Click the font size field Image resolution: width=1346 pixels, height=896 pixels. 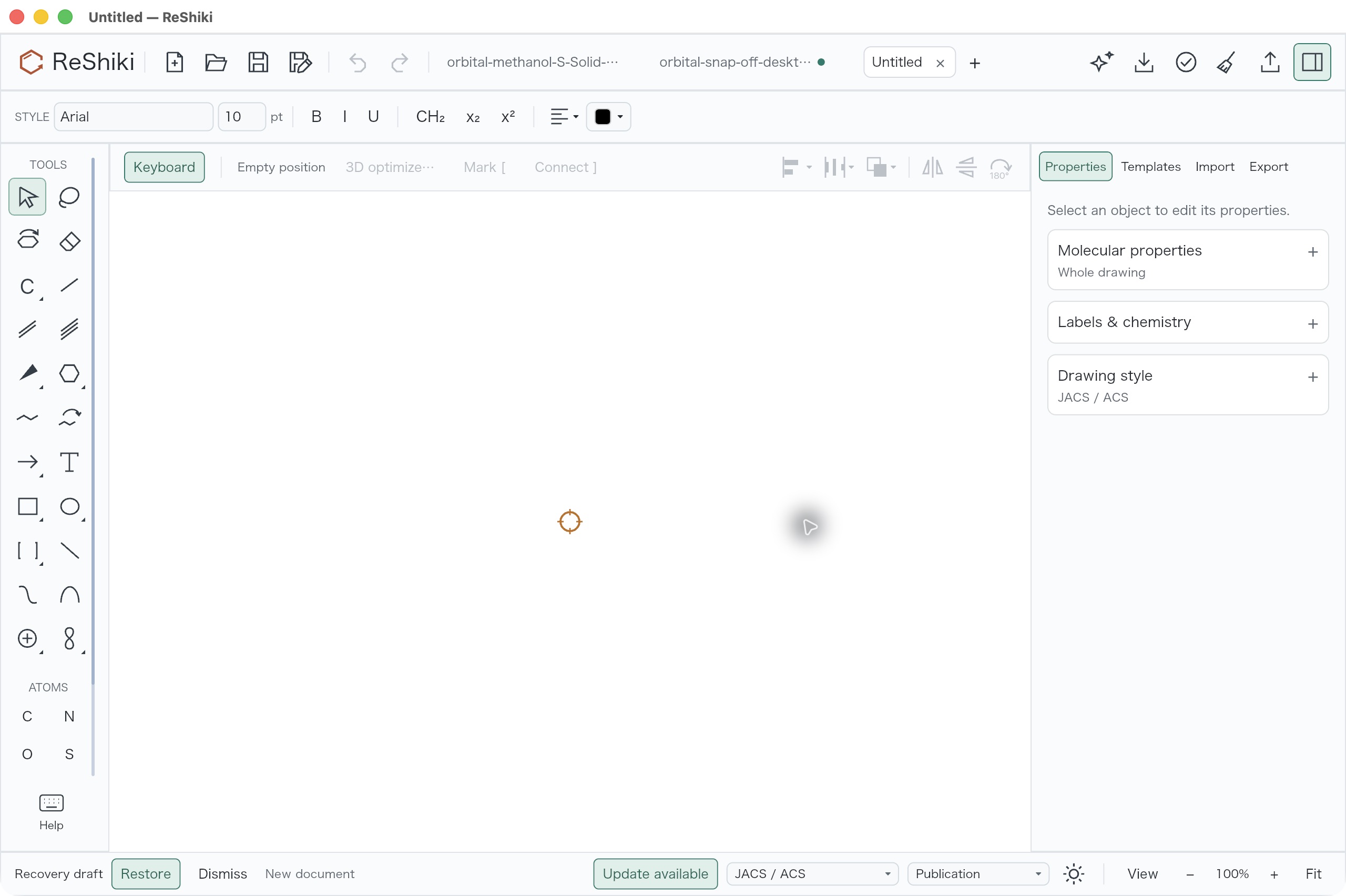click(241, 117)
